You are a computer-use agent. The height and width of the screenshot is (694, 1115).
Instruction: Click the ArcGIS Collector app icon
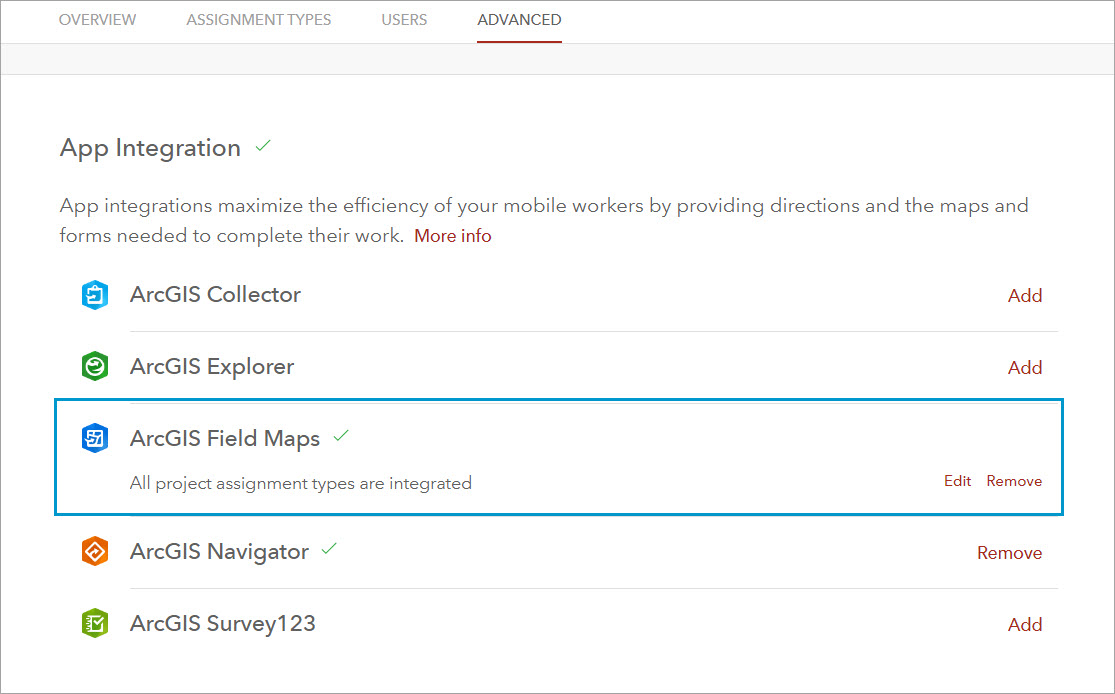[94, 295]
